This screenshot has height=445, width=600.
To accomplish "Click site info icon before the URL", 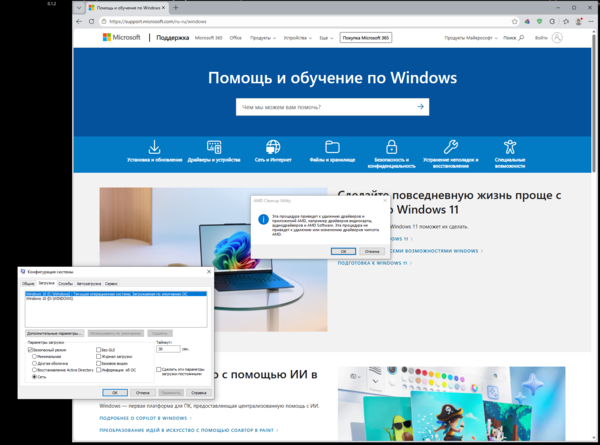I will [103, 21].
